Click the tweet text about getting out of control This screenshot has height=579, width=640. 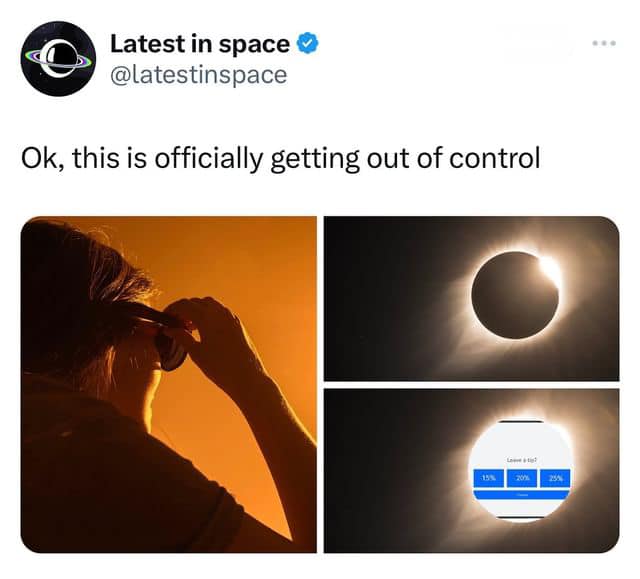coord(281,158)
